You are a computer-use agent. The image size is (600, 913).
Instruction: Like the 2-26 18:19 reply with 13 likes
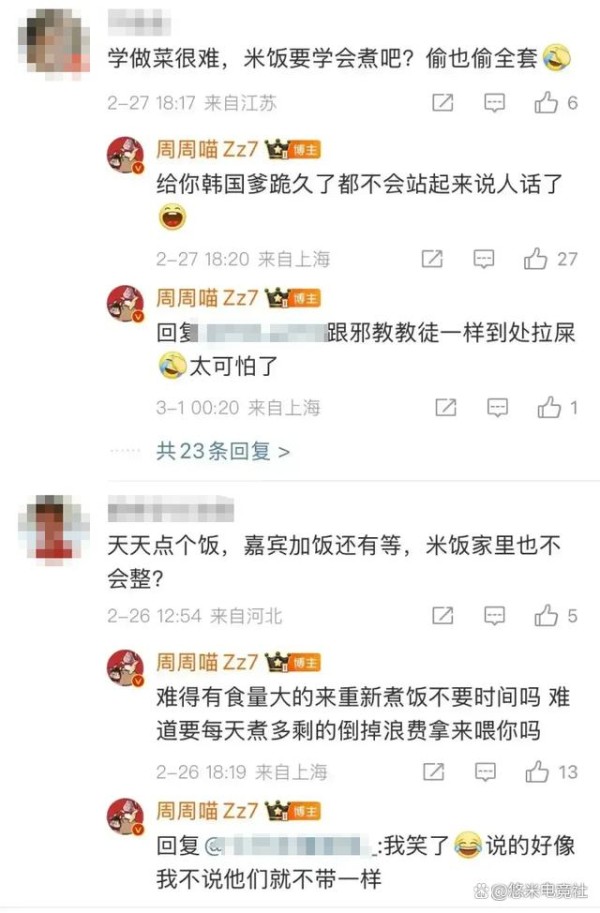[x=537, y=772]
